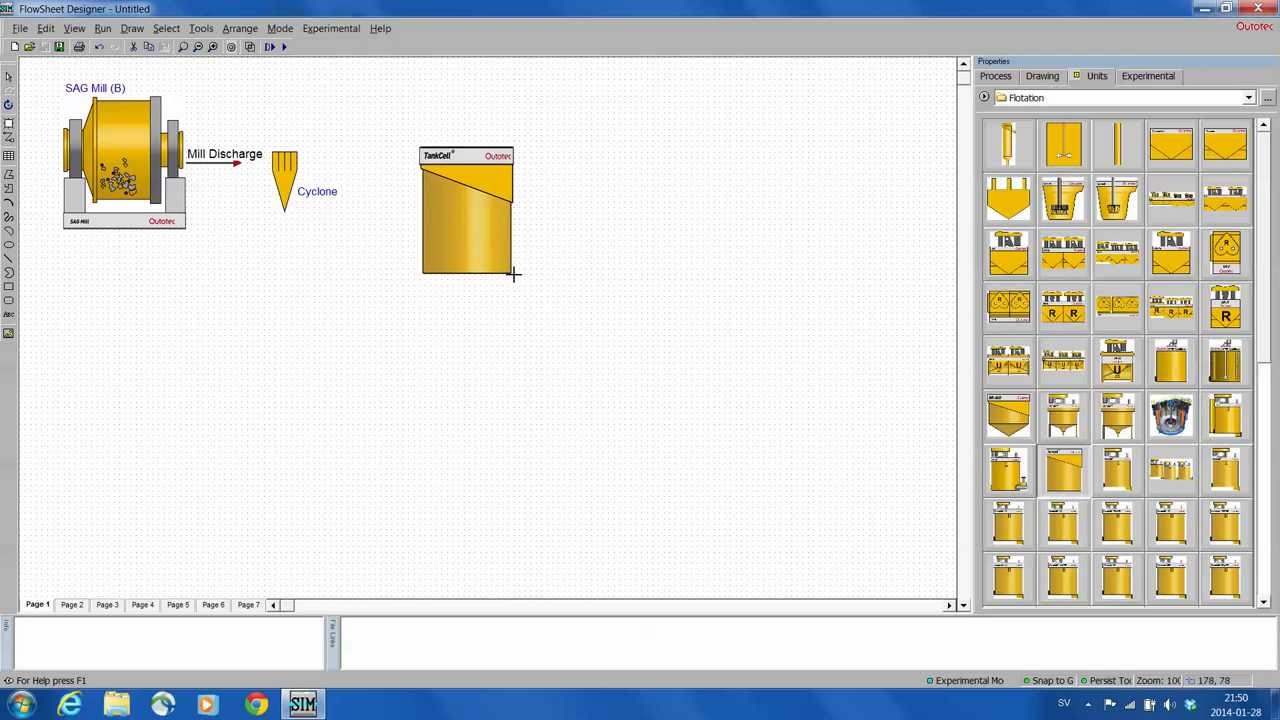Open the Arrange menu
Image resolution: width=1280 pixels, height=720 pixels.
[x=240, y=28]
